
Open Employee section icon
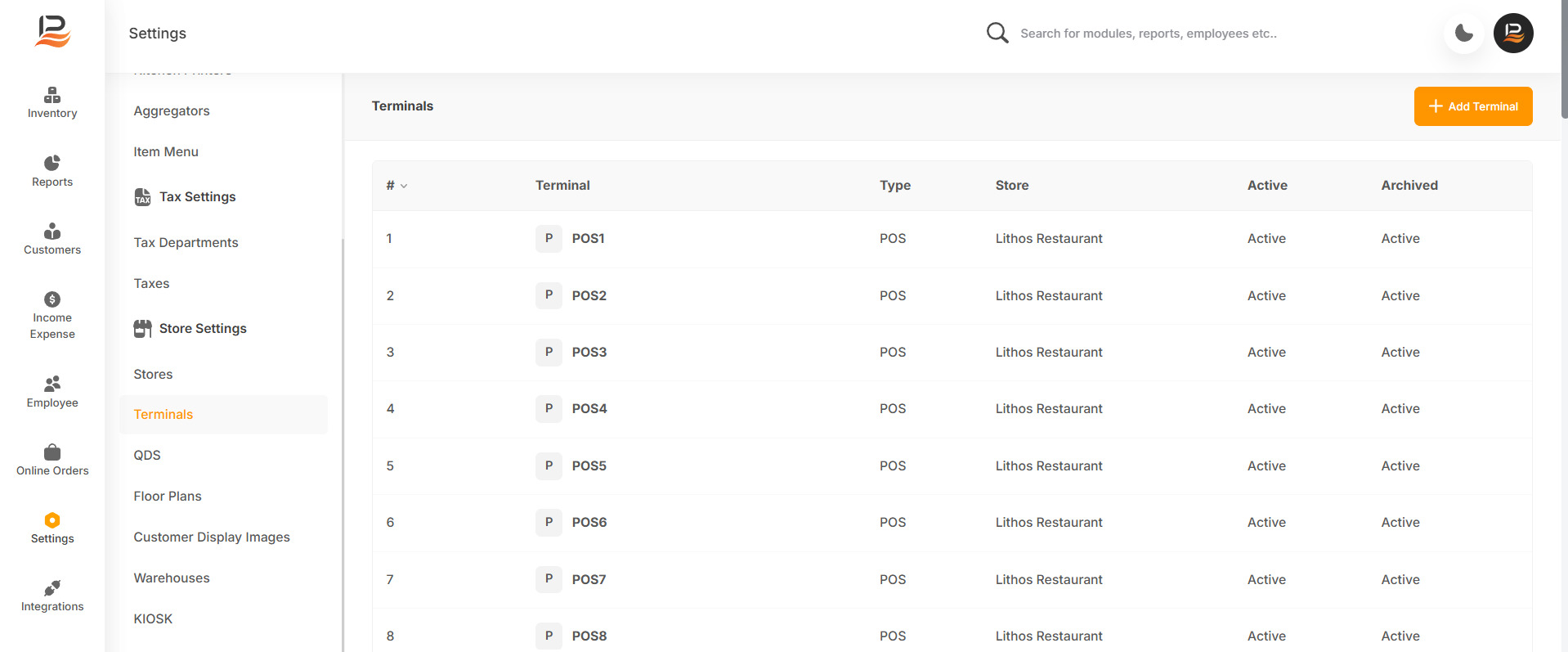pos(52,384)
